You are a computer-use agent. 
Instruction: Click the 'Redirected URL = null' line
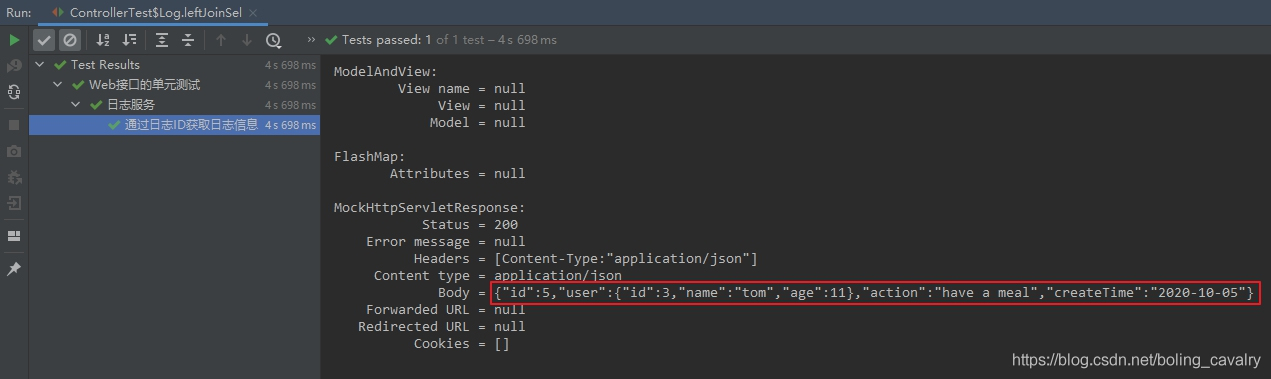(x=441, y=326)
